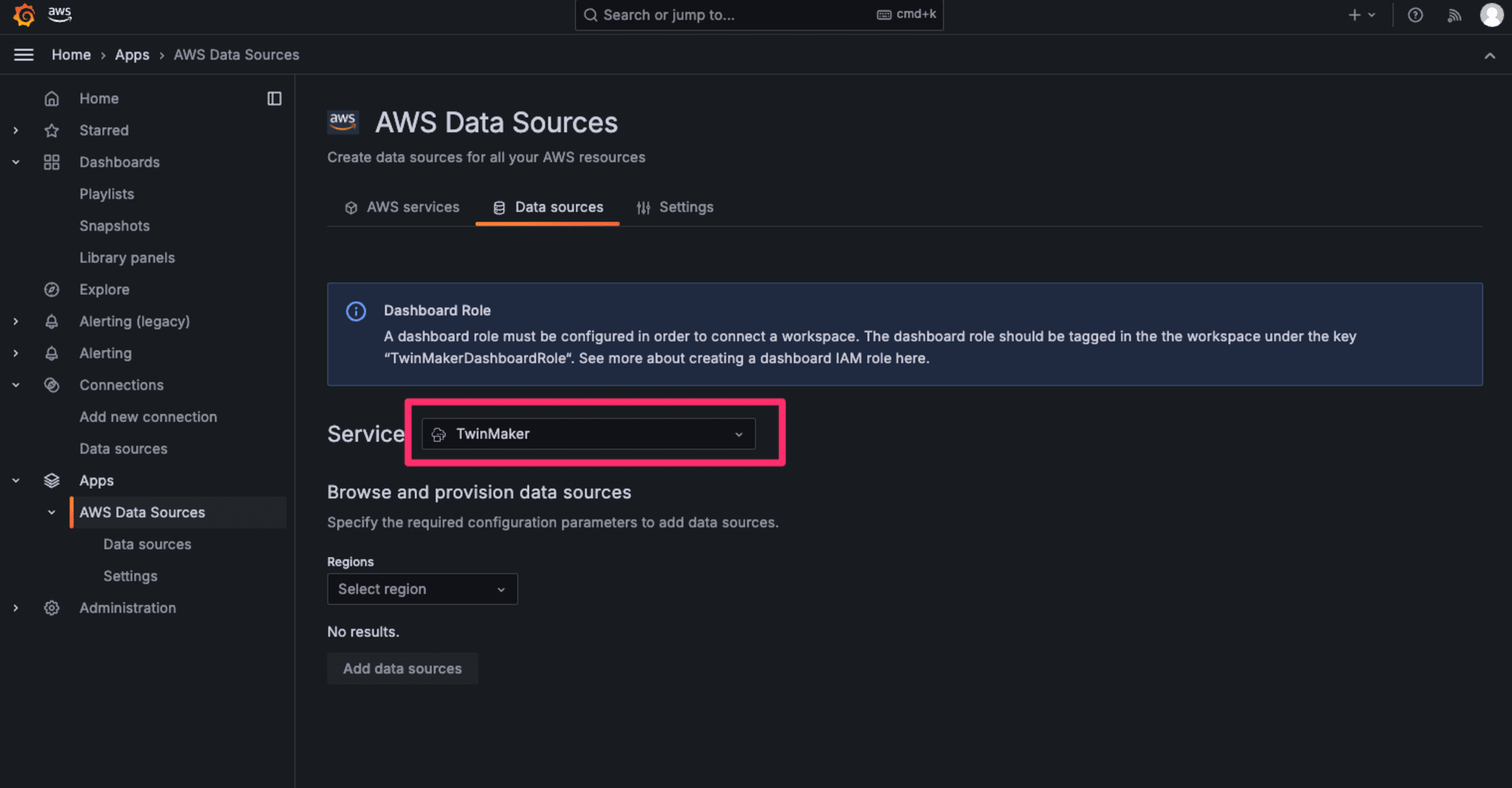This screenshot has height=788, width=1512.
Task: Click the Home sidebar link
Action: 99,98
